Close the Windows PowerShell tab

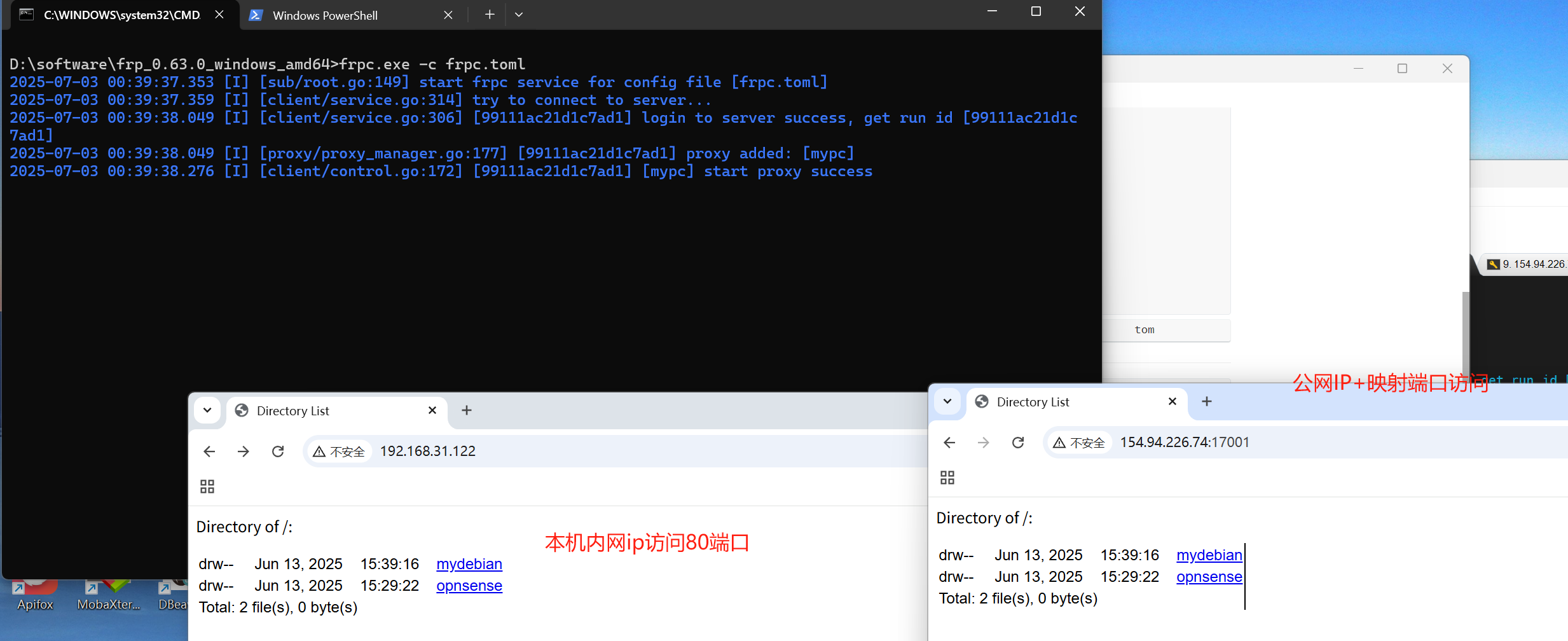448,15
